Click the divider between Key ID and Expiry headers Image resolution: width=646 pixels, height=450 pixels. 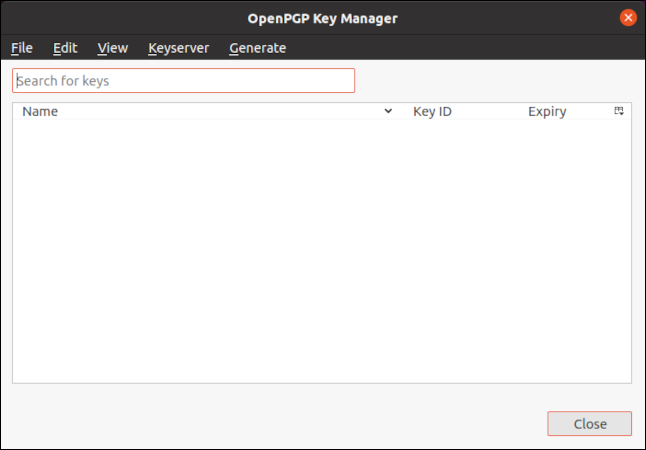(x=519, y=112)
